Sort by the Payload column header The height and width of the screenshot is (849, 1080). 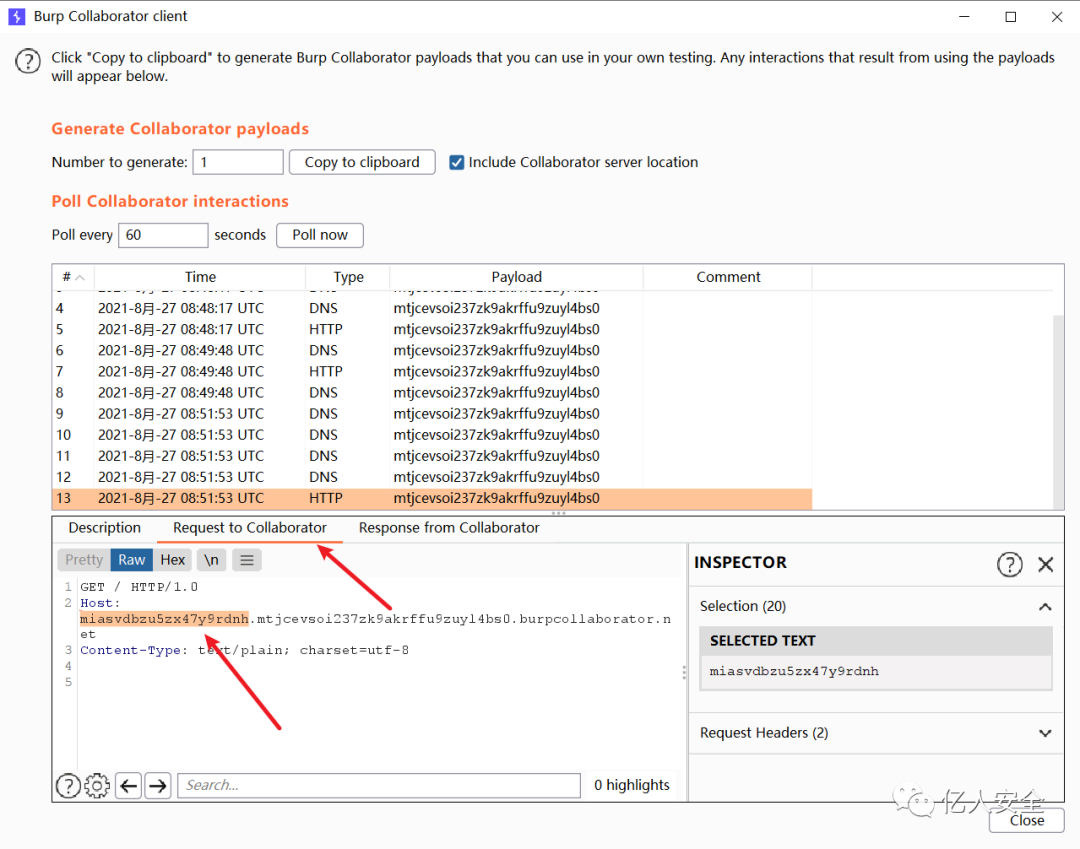tap(516, 277)
